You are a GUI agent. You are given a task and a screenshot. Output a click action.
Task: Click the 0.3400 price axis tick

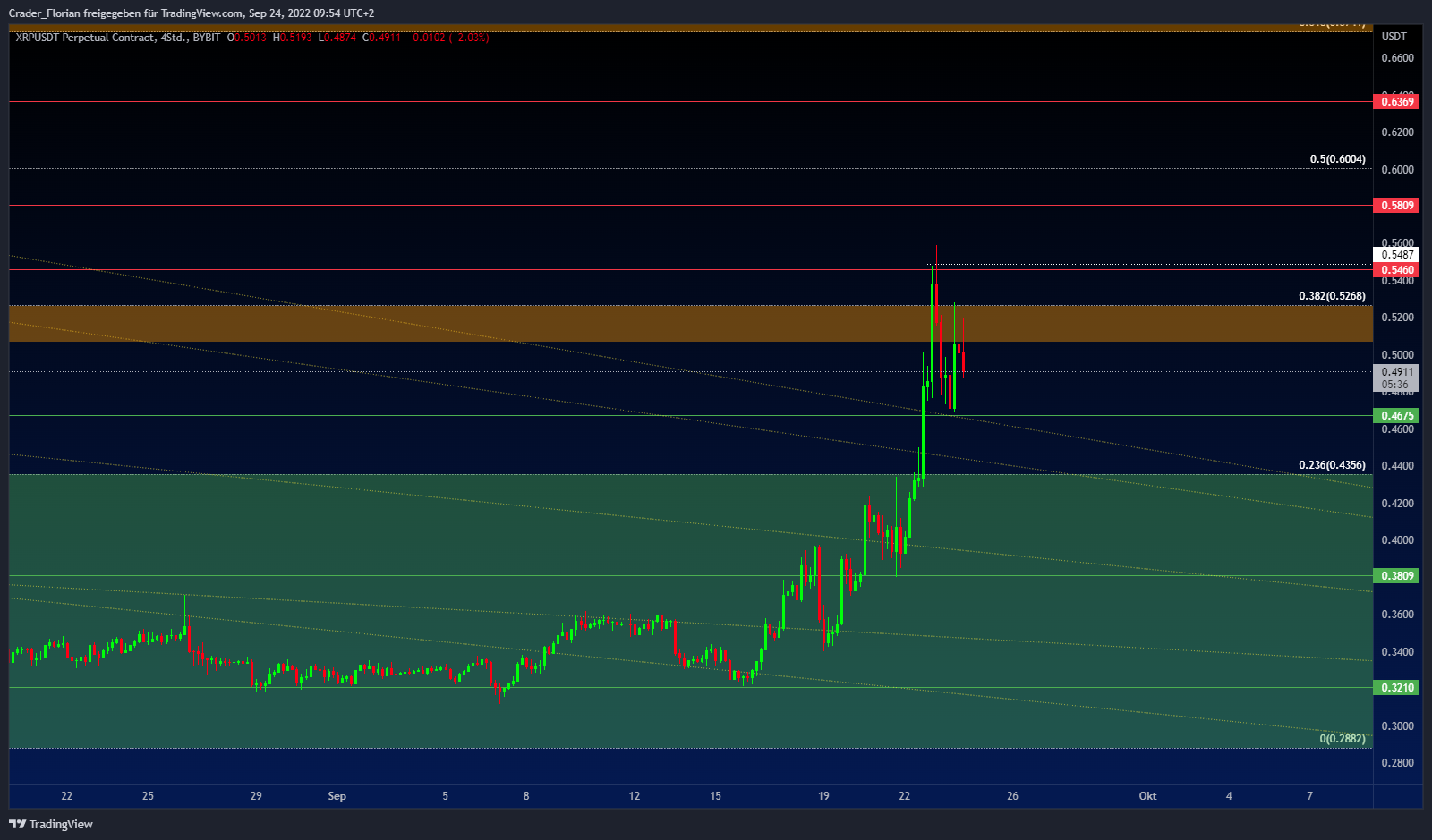(1398, 652)
